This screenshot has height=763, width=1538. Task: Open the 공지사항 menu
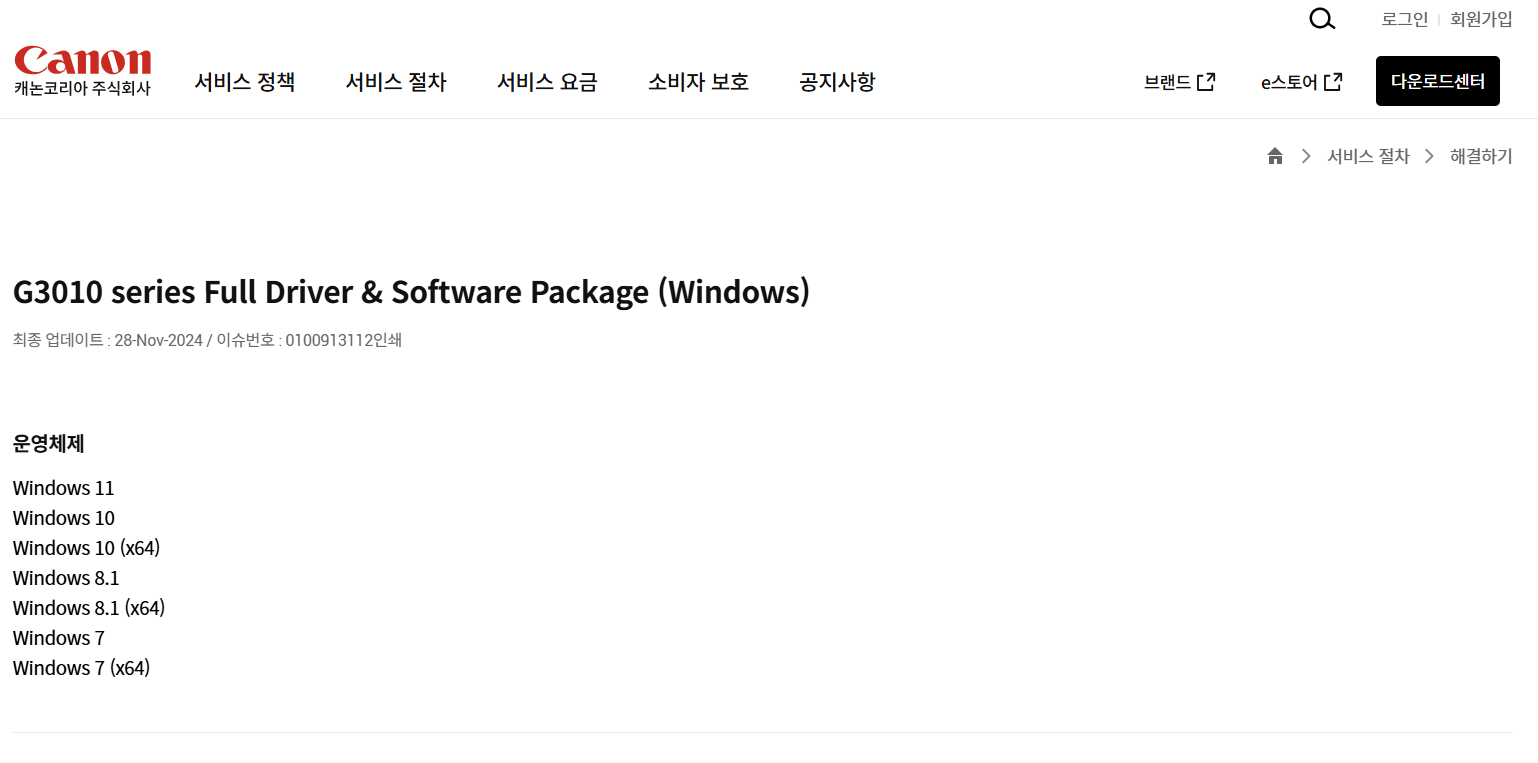tap(837, 82)
